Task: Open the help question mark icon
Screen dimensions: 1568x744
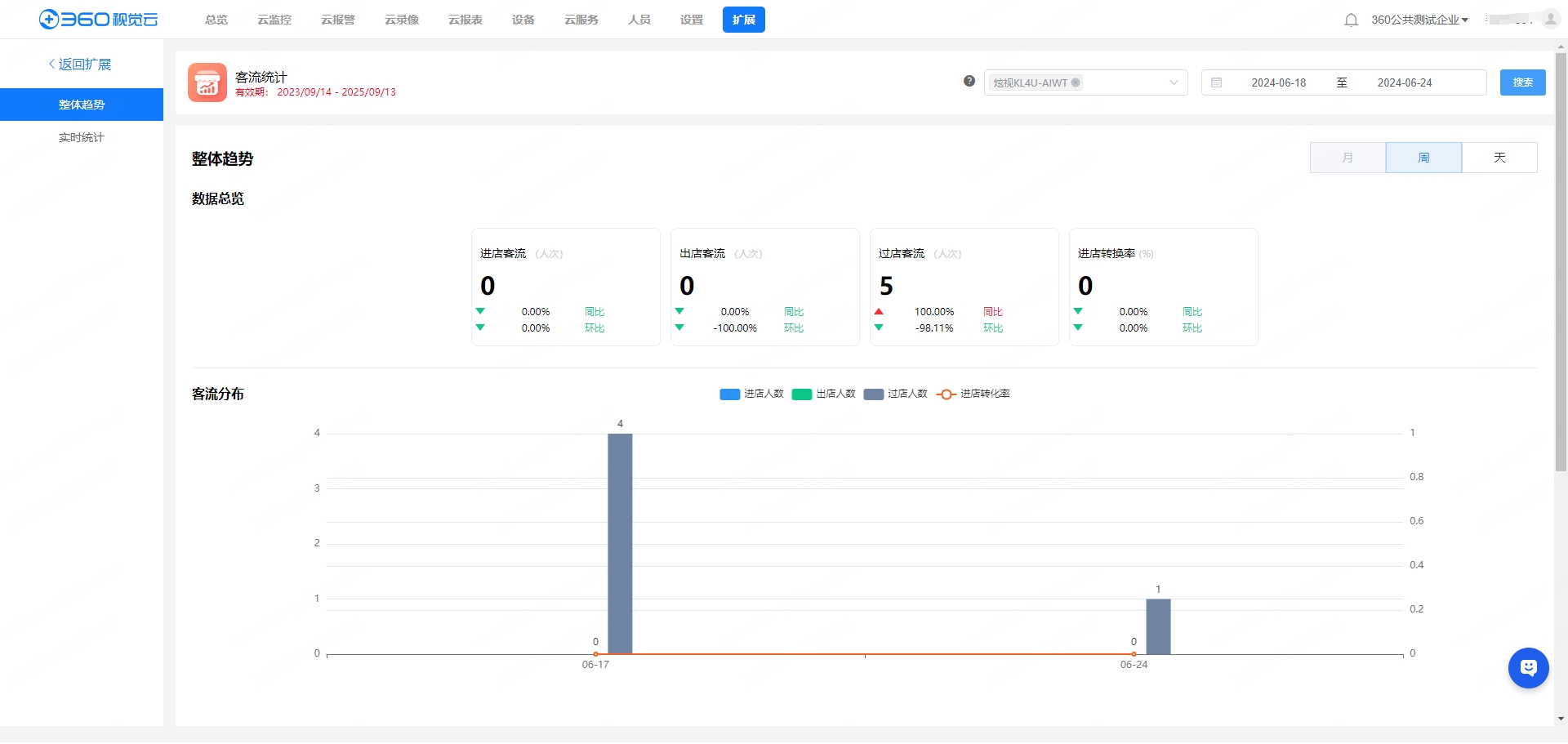Action: click(969, 81)
